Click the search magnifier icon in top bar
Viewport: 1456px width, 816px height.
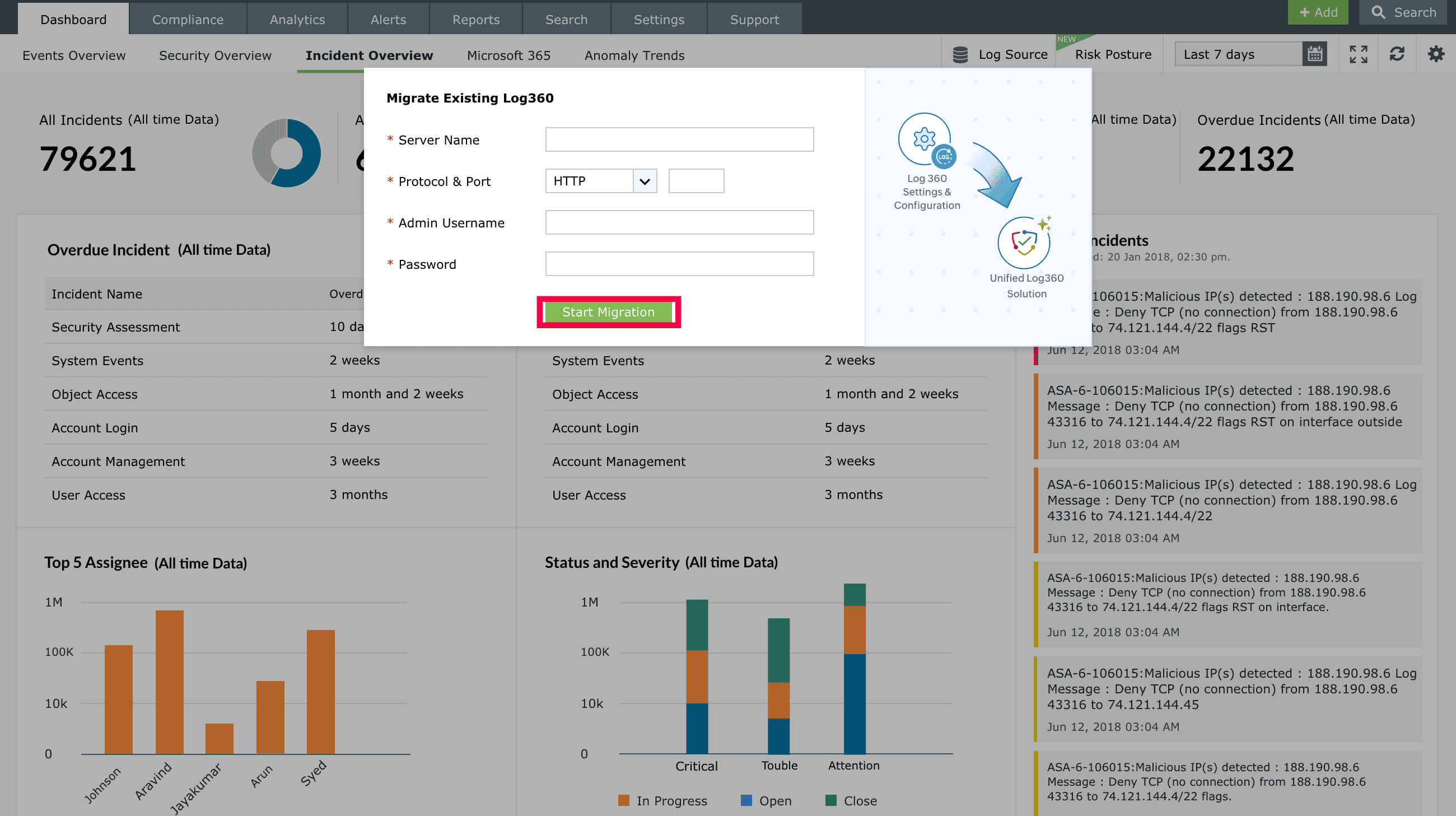tap(1379, 12)
